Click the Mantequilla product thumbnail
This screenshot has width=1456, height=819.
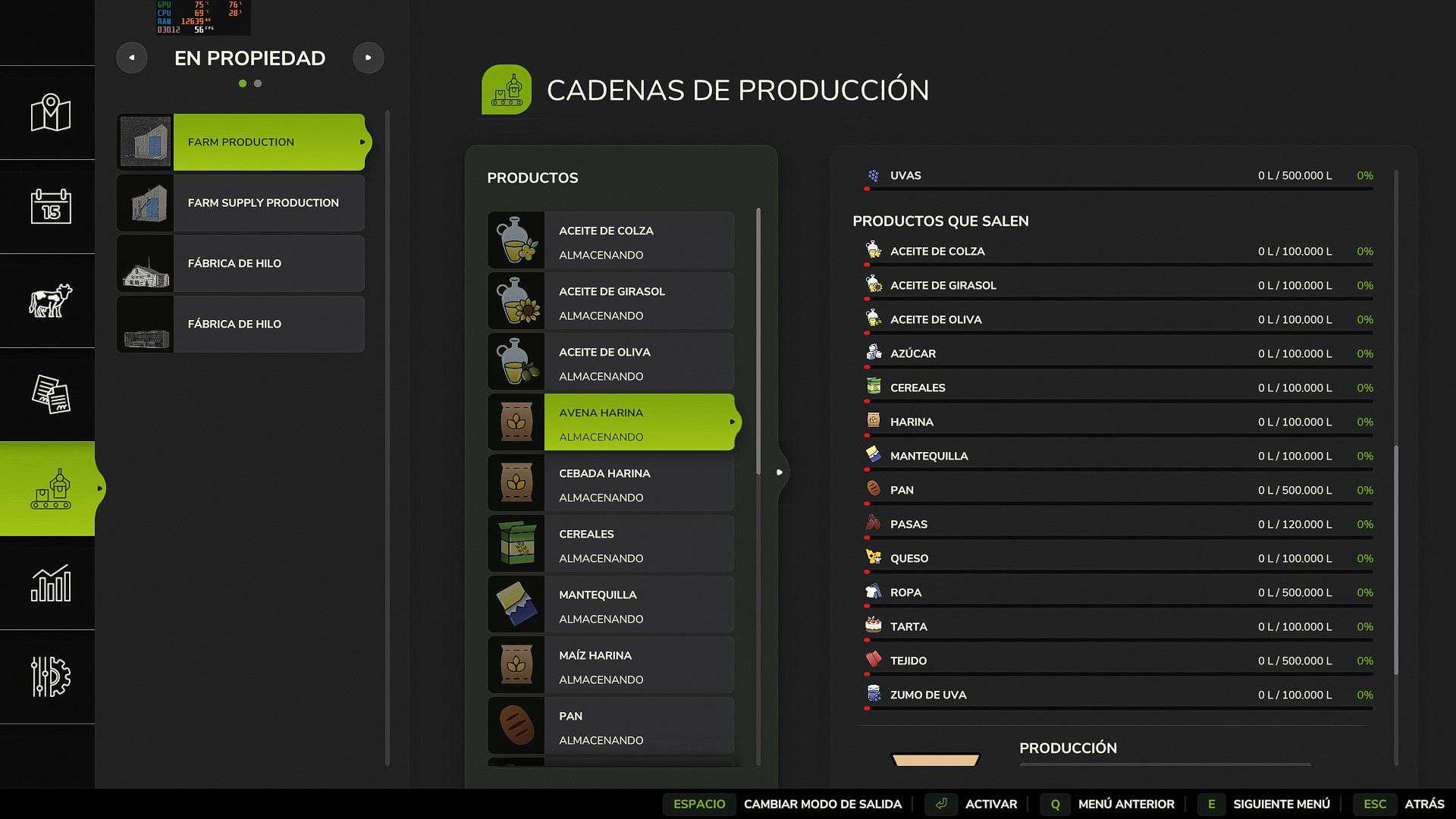pyautogui.click(x=516, y=604)
